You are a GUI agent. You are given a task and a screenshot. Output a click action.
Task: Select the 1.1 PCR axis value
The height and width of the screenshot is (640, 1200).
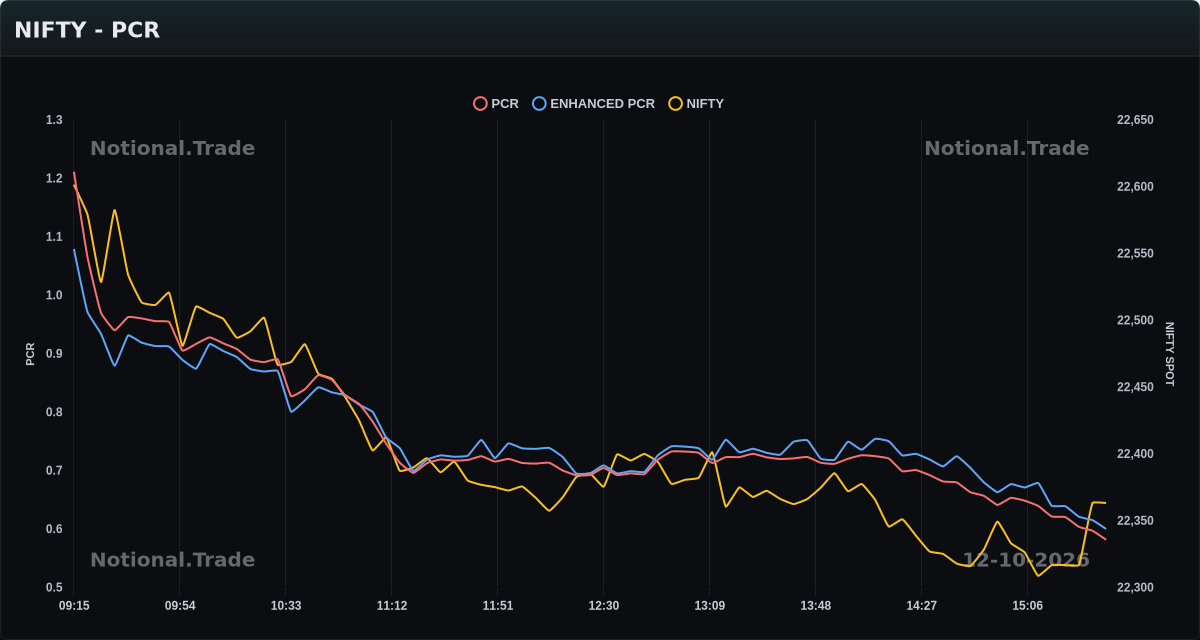click(54, 237)
